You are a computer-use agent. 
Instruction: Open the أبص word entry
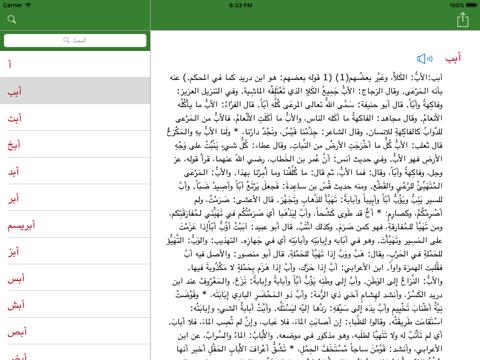75,331
